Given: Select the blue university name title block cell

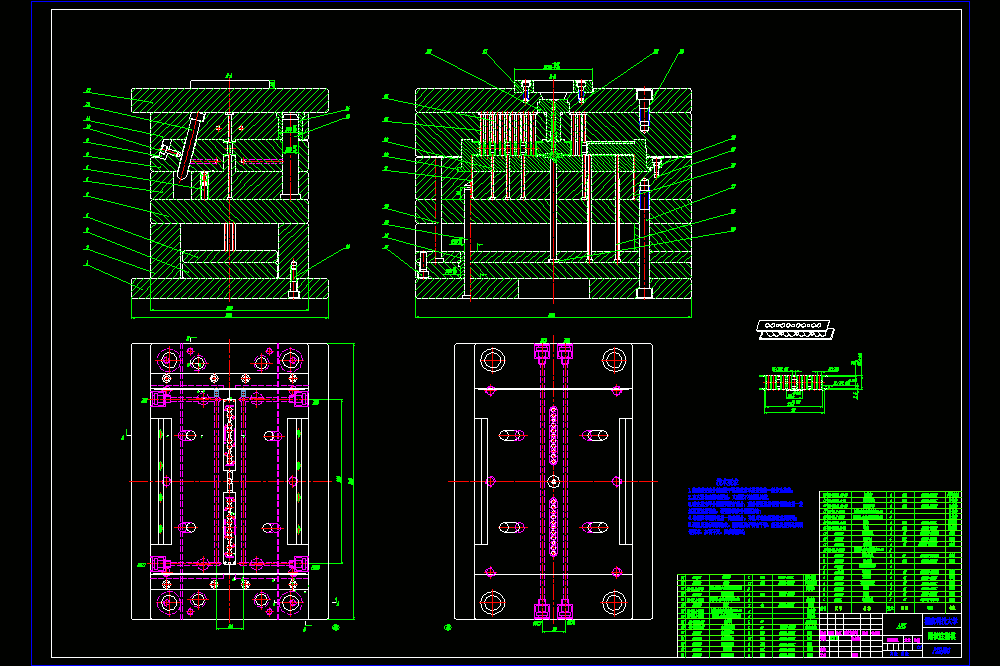Looking at the screenshot, I should [941, 621].
